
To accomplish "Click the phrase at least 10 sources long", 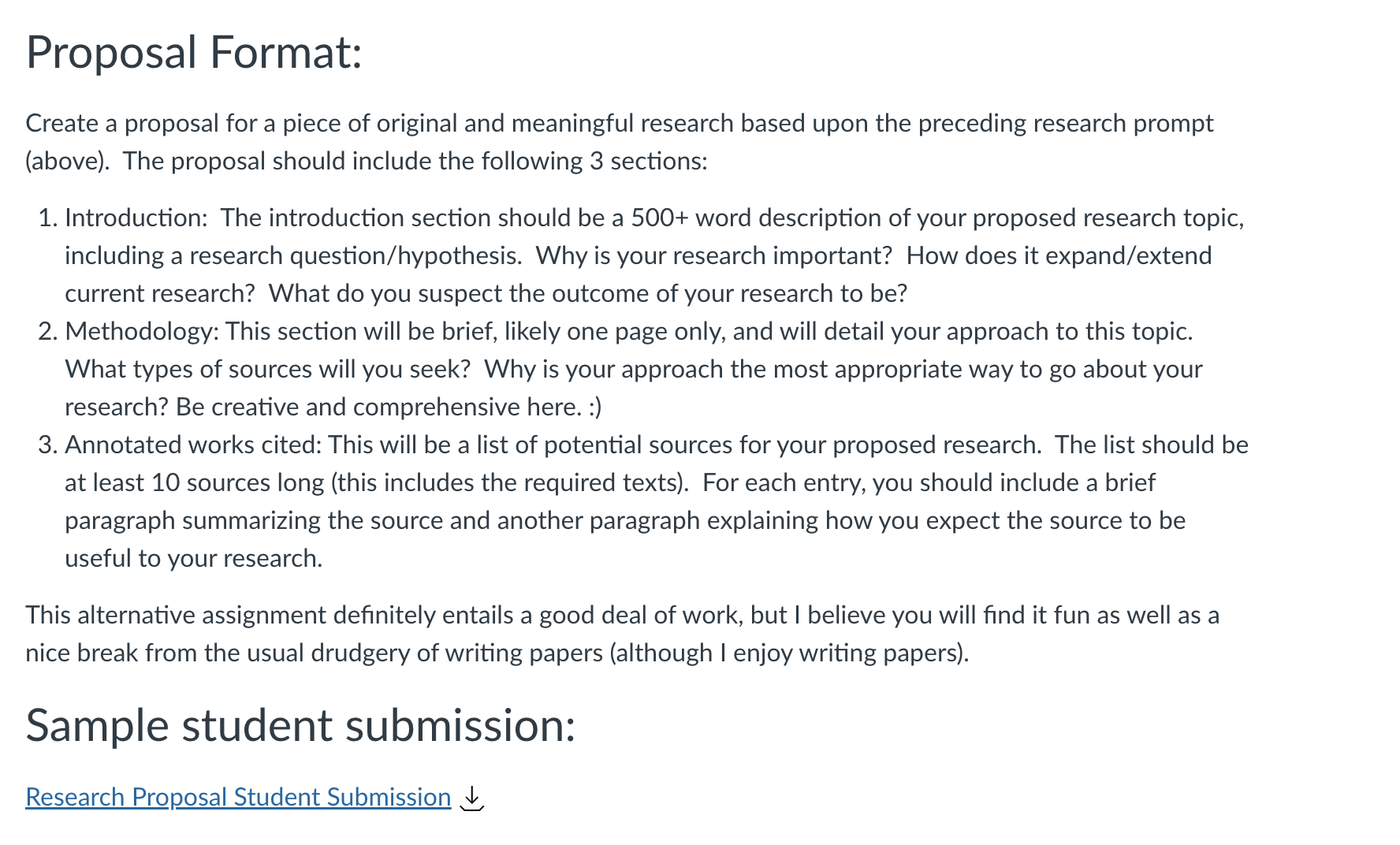I will (195, 482).
